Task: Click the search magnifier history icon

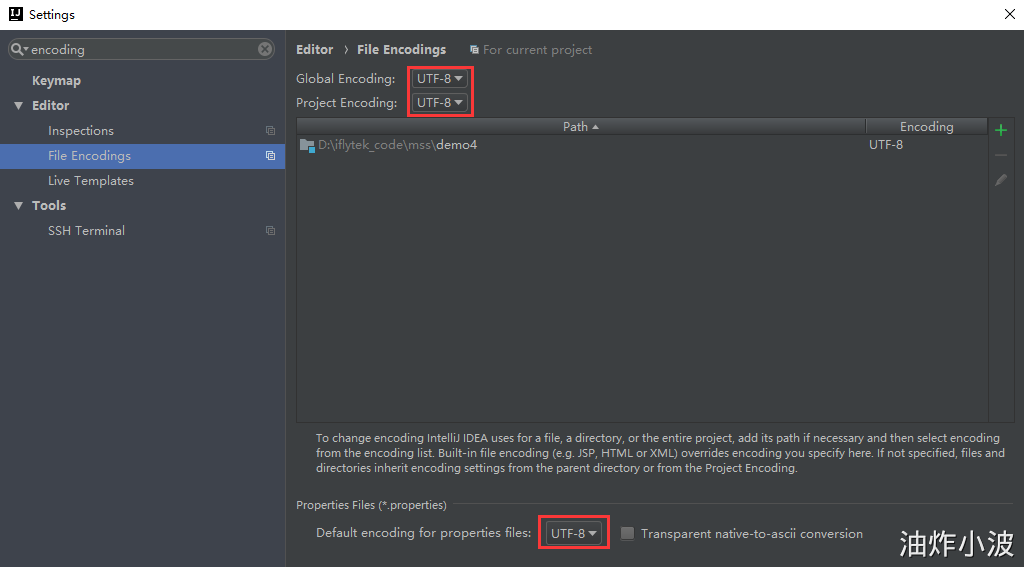Action: tap(19, 49)
